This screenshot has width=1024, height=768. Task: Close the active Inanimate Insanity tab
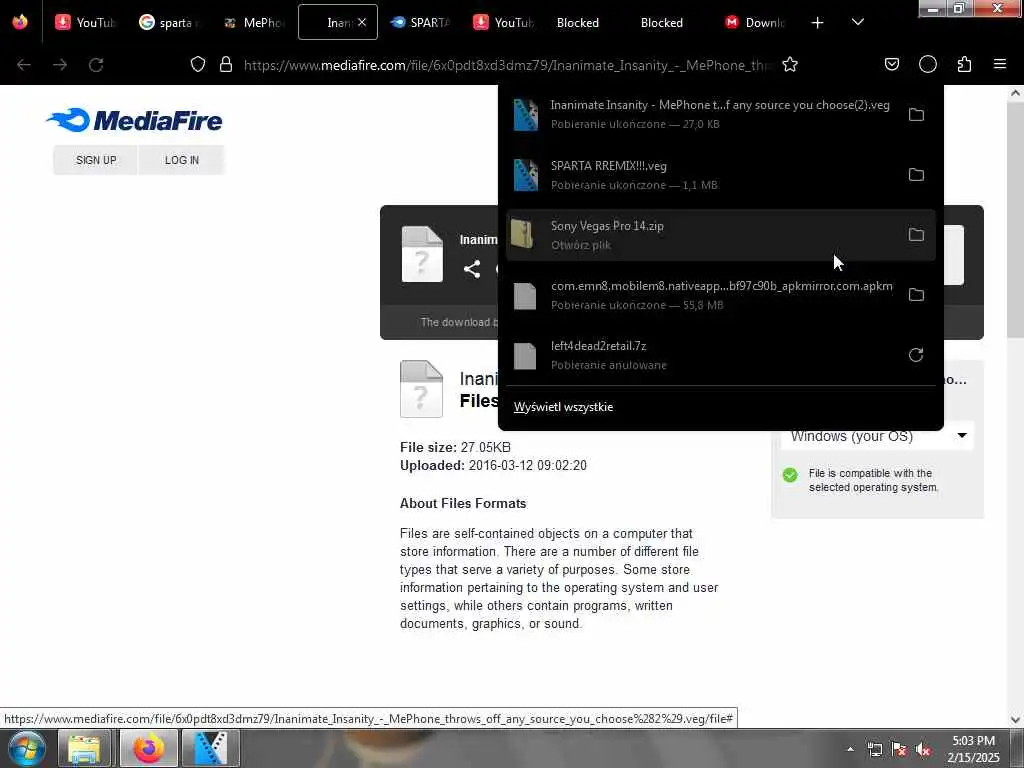click(362, 22)
